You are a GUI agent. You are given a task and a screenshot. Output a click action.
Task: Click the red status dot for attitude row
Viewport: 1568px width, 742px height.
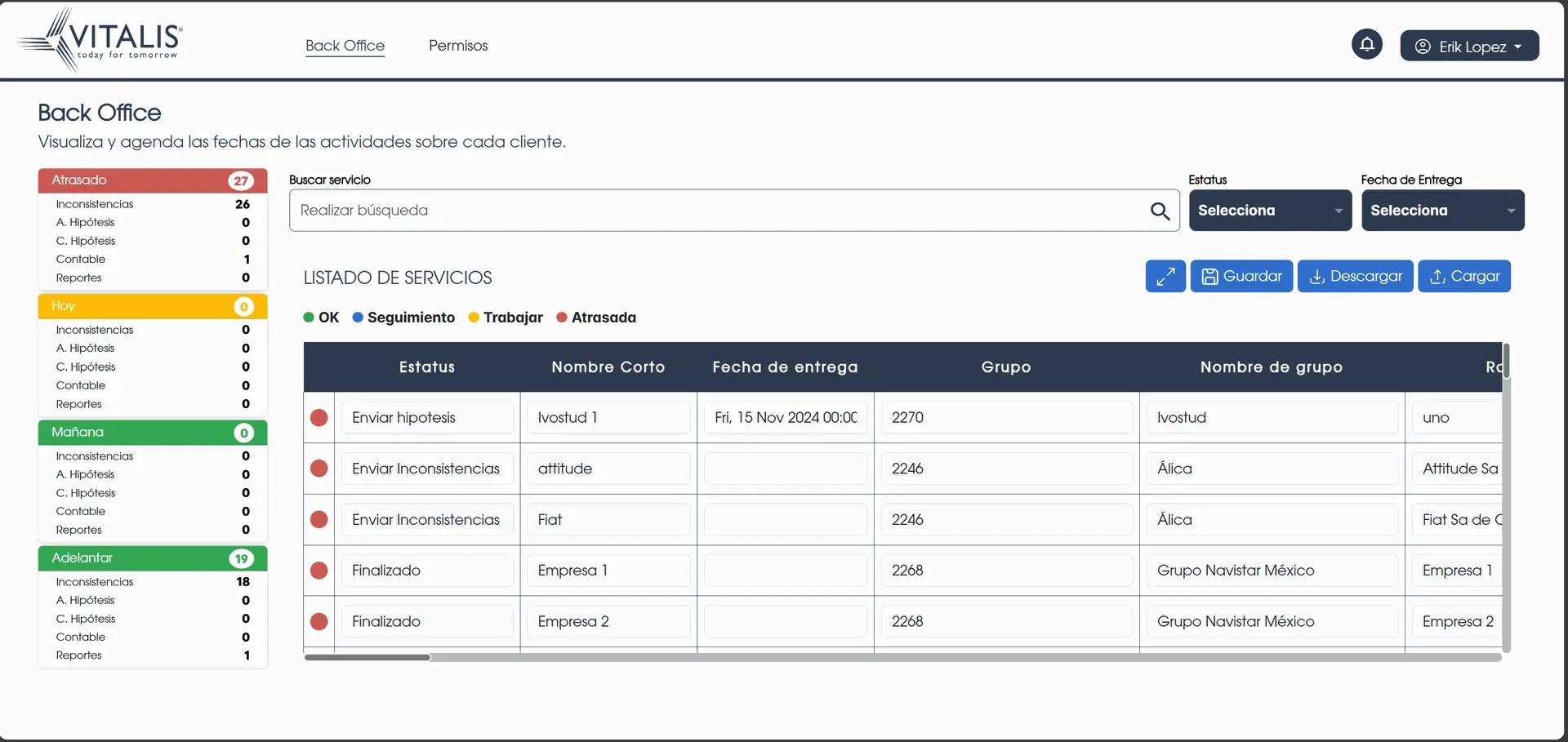coord(319,469)
